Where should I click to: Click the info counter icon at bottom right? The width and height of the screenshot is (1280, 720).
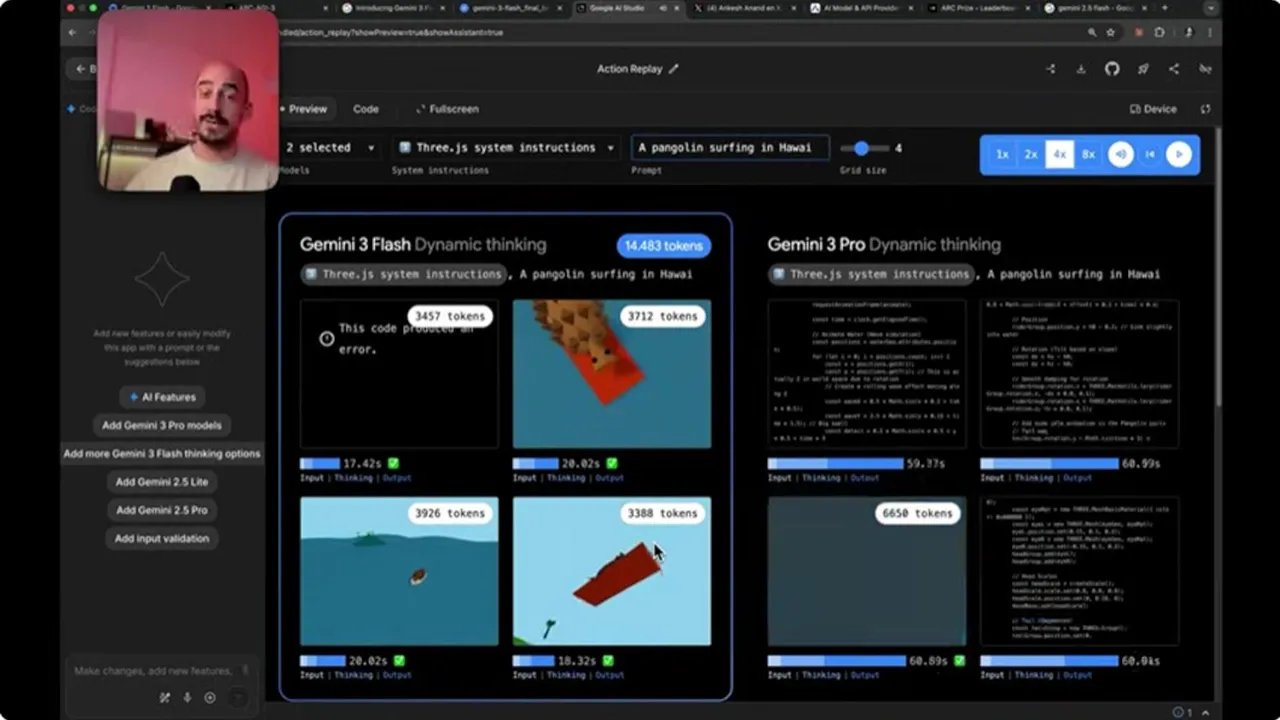[x=1182, y=712]
